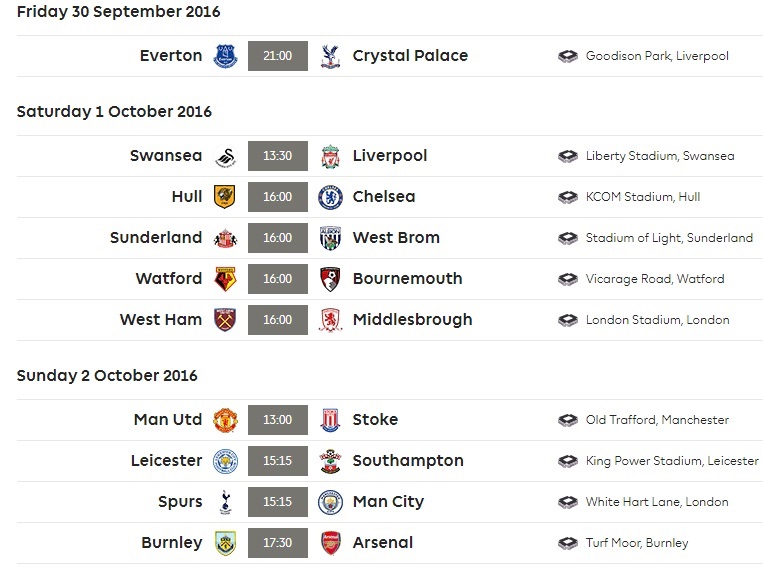Open the Spurs team name link
This screenshot has width=763, height=573.
[x=180, y=501]
